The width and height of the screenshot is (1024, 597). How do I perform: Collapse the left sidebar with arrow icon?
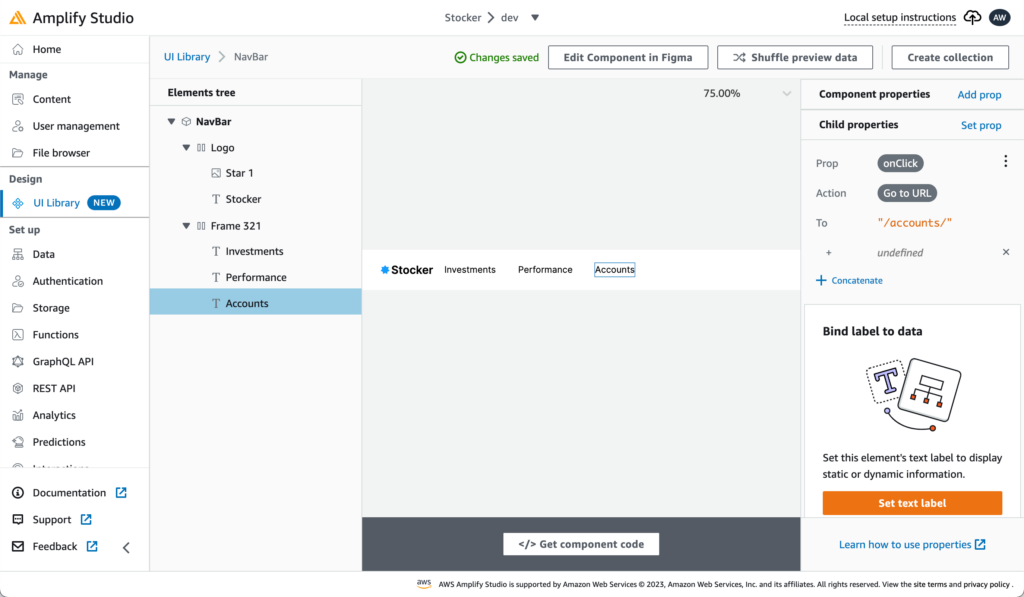tap(126, 547)
